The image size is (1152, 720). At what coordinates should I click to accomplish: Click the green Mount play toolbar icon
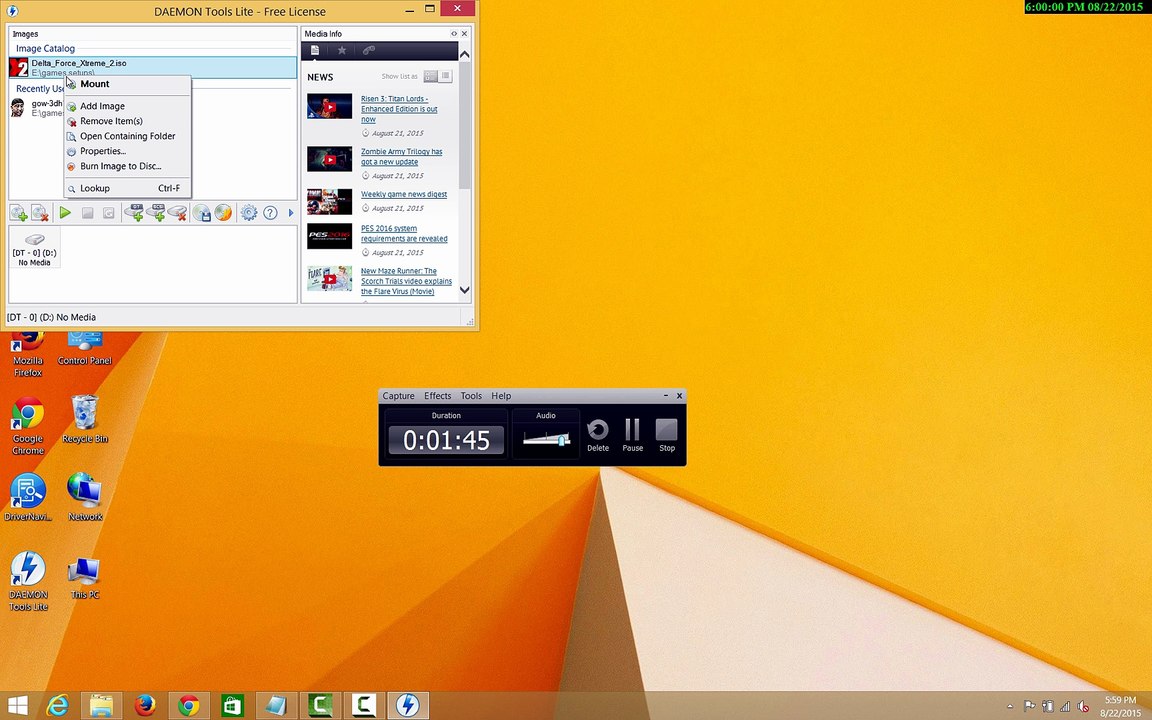[x=65, y=213]
